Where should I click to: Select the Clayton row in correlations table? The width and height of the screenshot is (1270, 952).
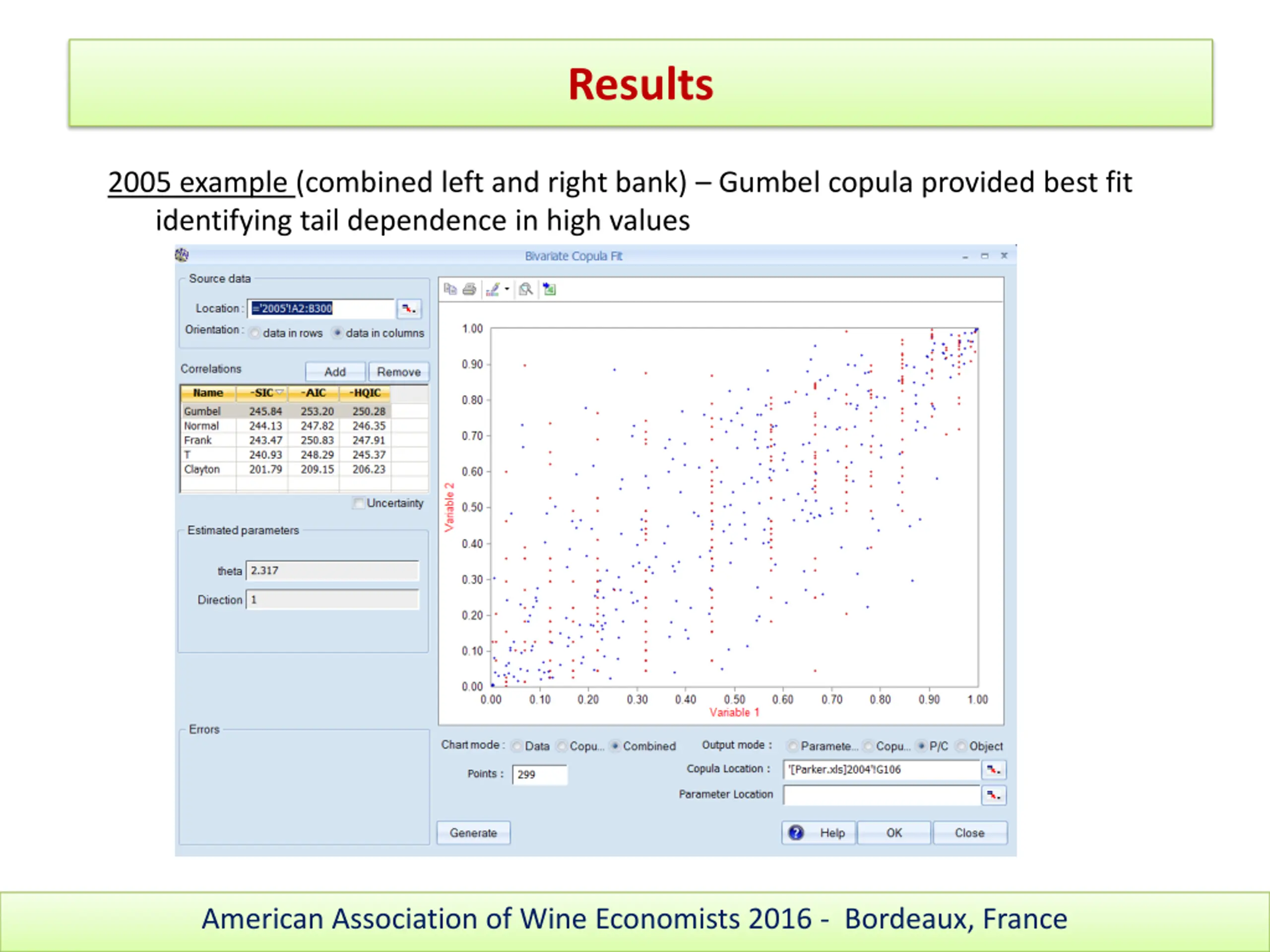pyautogui.click(x=202, y=470)
